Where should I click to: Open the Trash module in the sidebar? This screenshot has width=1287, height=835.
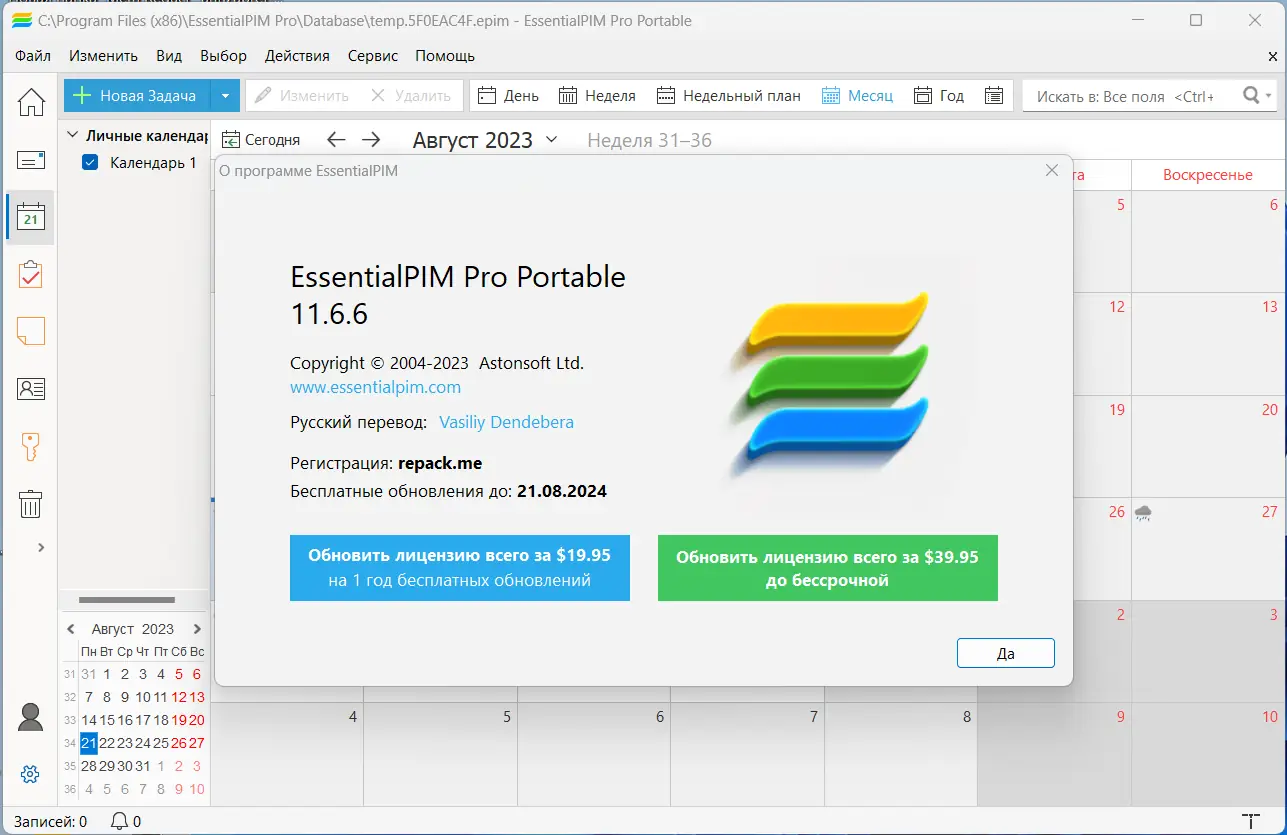click(x=31, y=504)
